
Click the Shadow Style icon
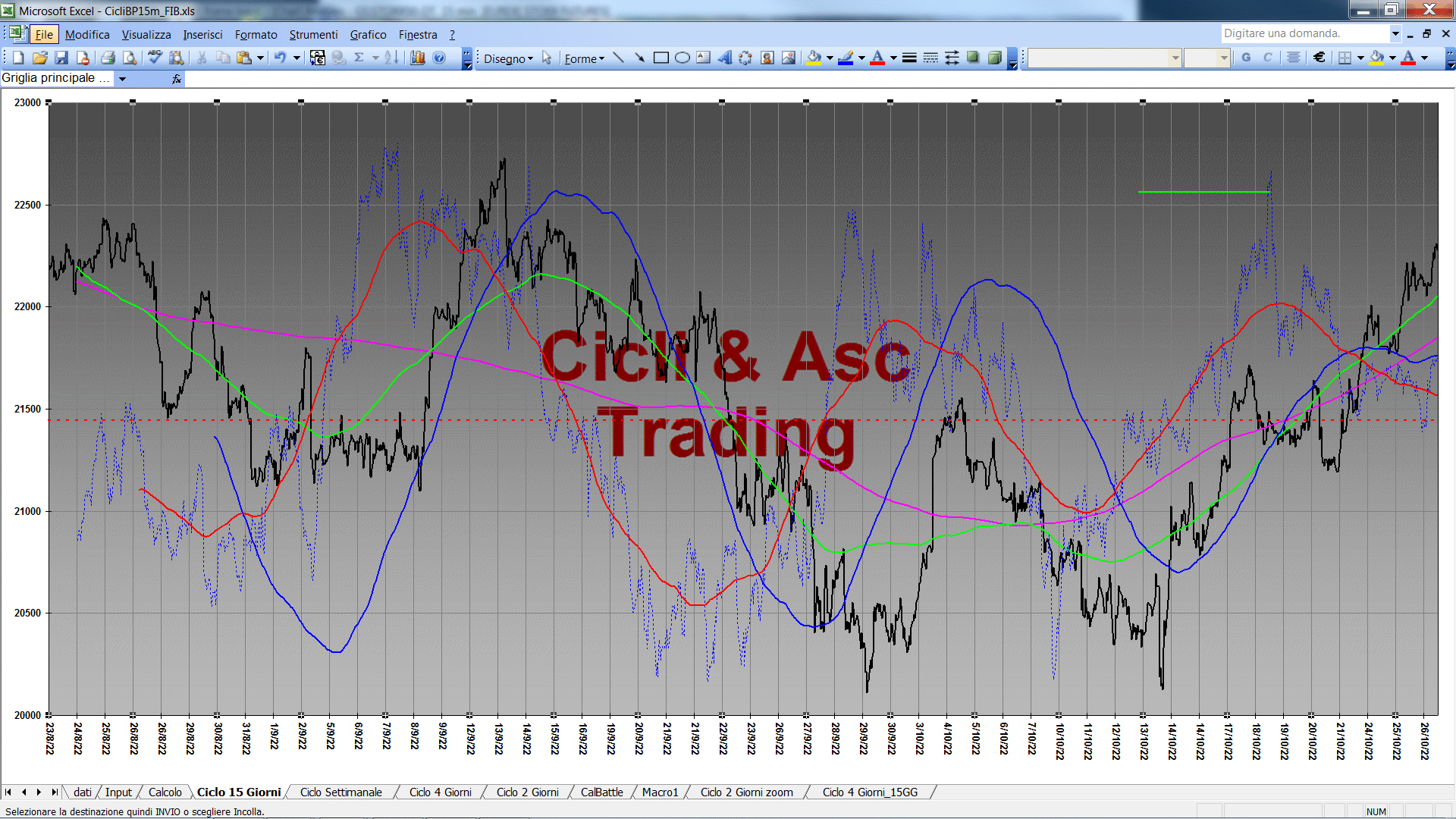coord(973,58)
